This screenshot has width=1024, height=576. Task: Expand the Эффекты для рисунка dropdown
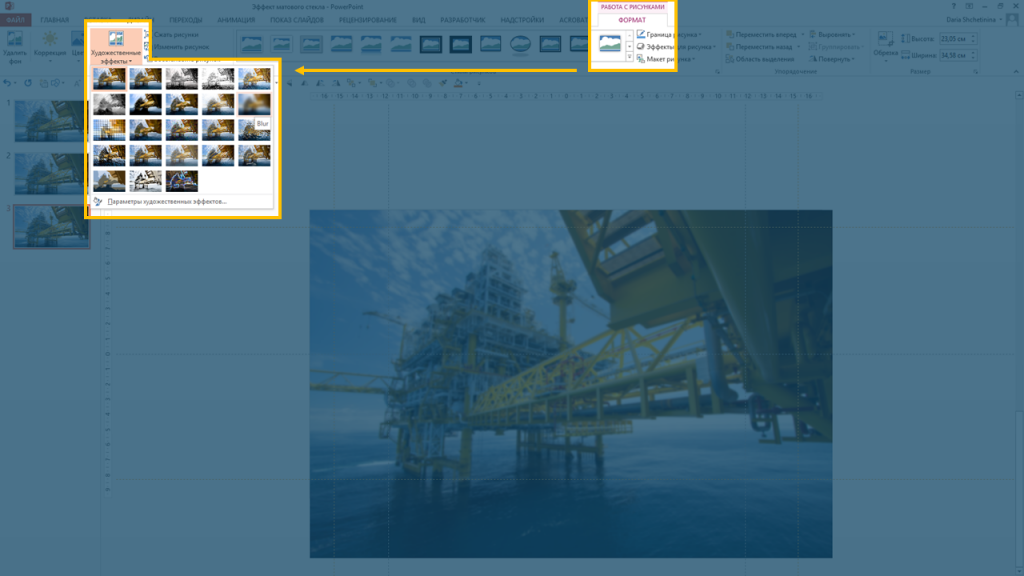674,47
